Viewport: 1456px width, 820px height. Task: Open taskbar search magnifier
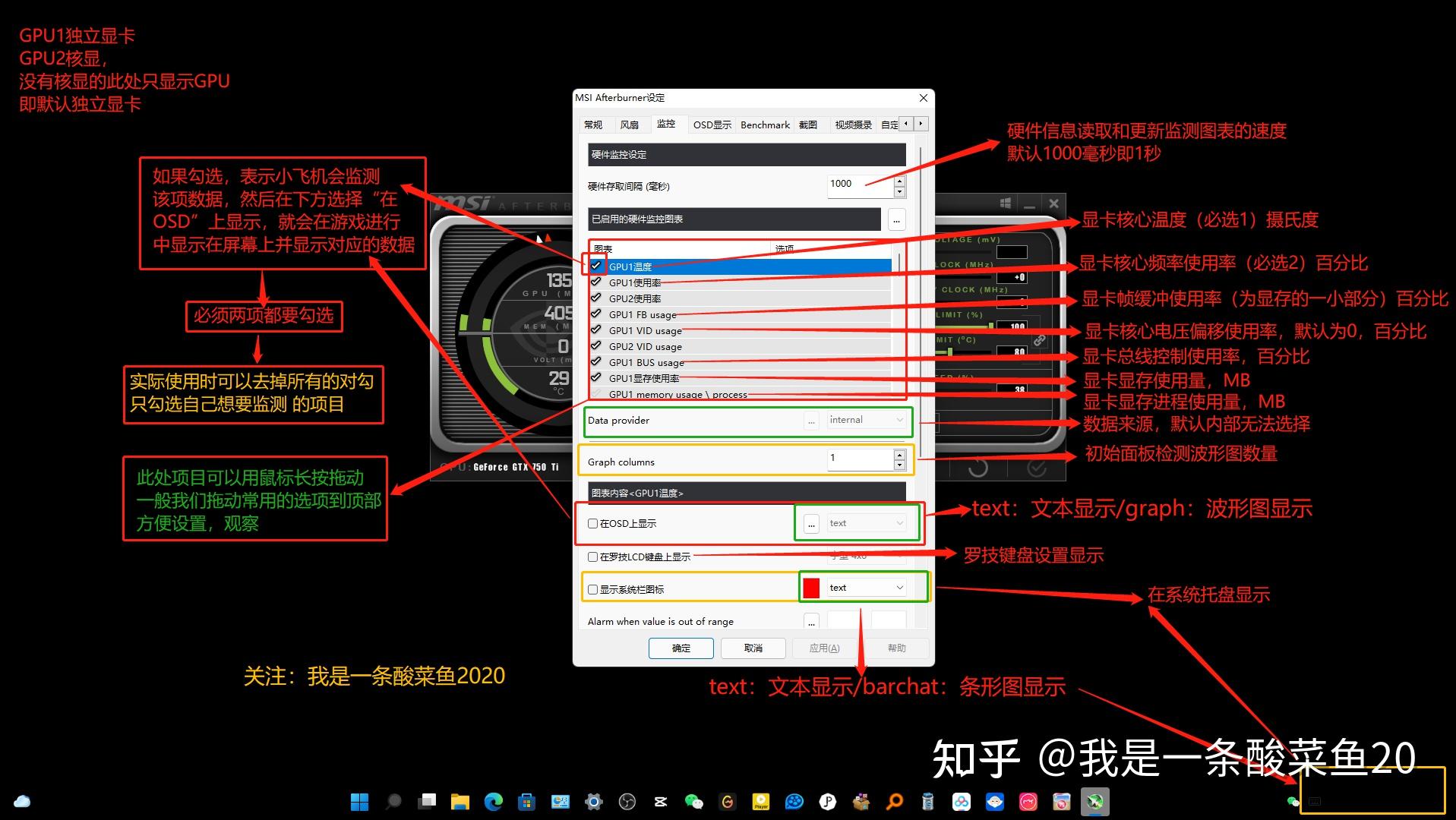393,802
